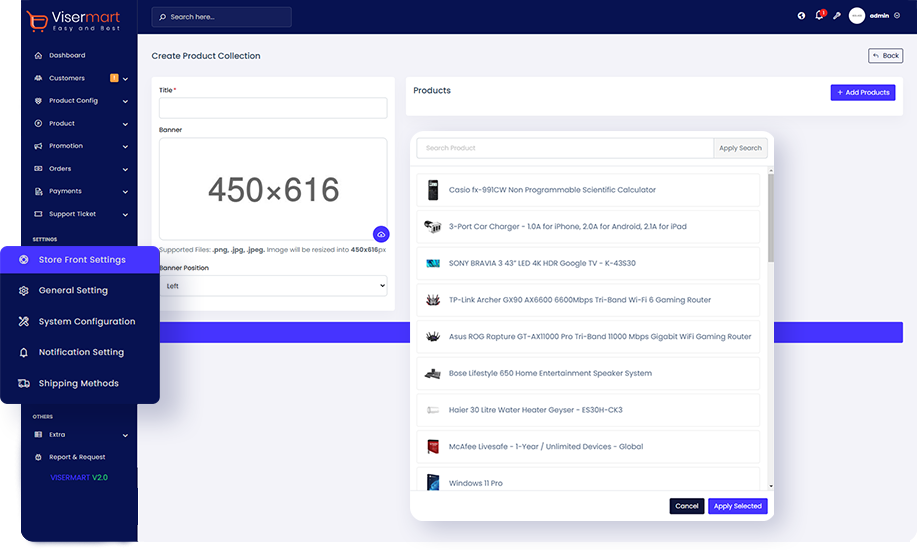Focus the Search Product field

(565, 148)
